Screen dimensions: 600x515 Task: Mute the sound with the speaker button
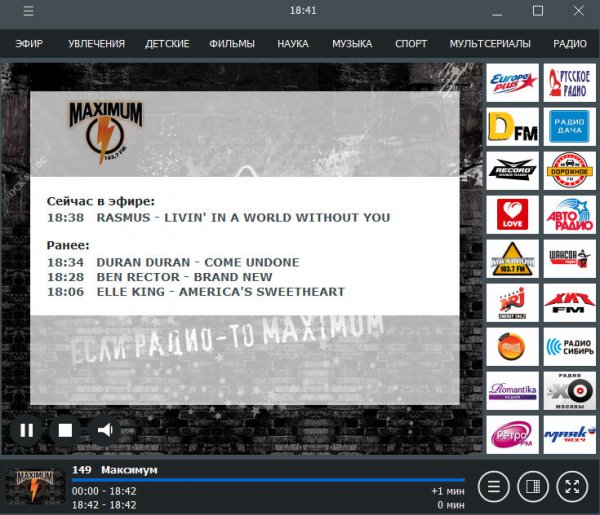tap(105, 430)
